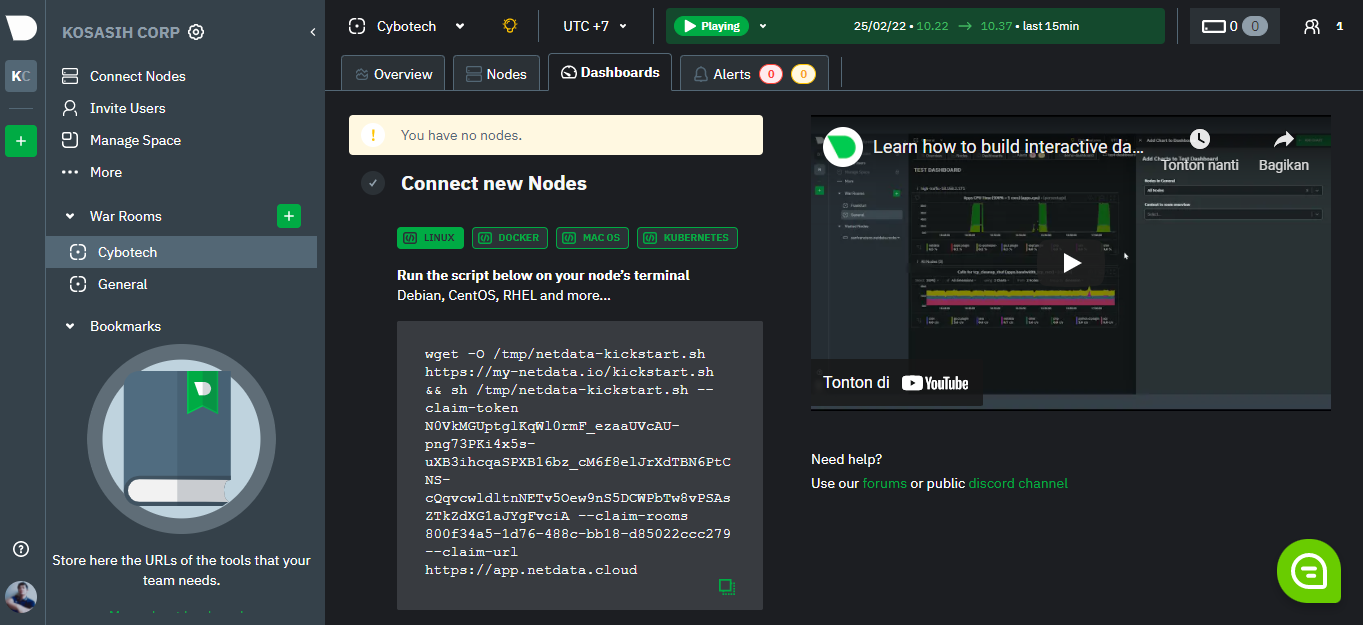Open the UTC +7 timezone dropdown
The image size is (1363, 625).
[x=596, y=26]
